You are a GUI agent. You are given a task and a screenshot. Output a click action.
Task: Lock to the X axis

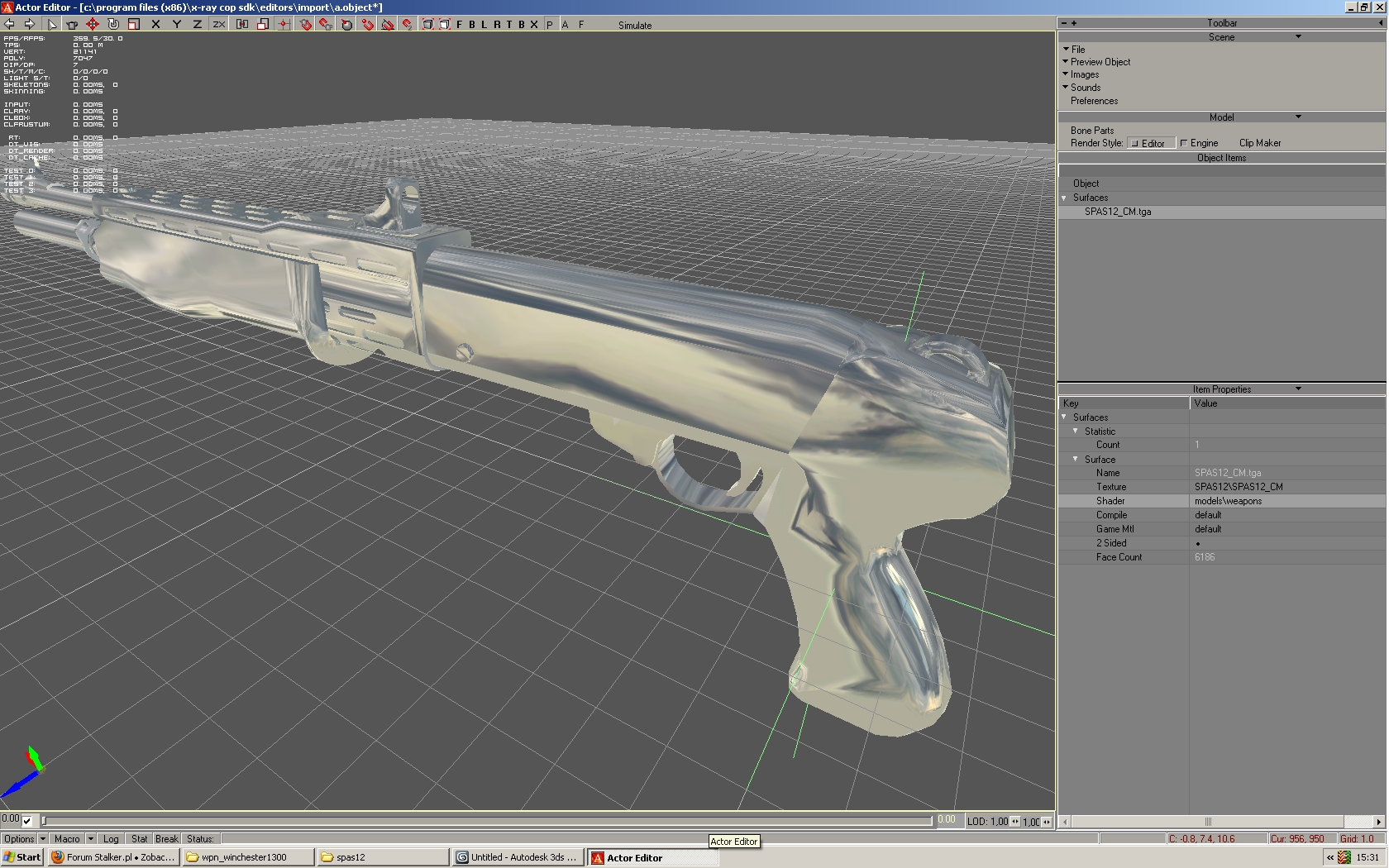155,25
